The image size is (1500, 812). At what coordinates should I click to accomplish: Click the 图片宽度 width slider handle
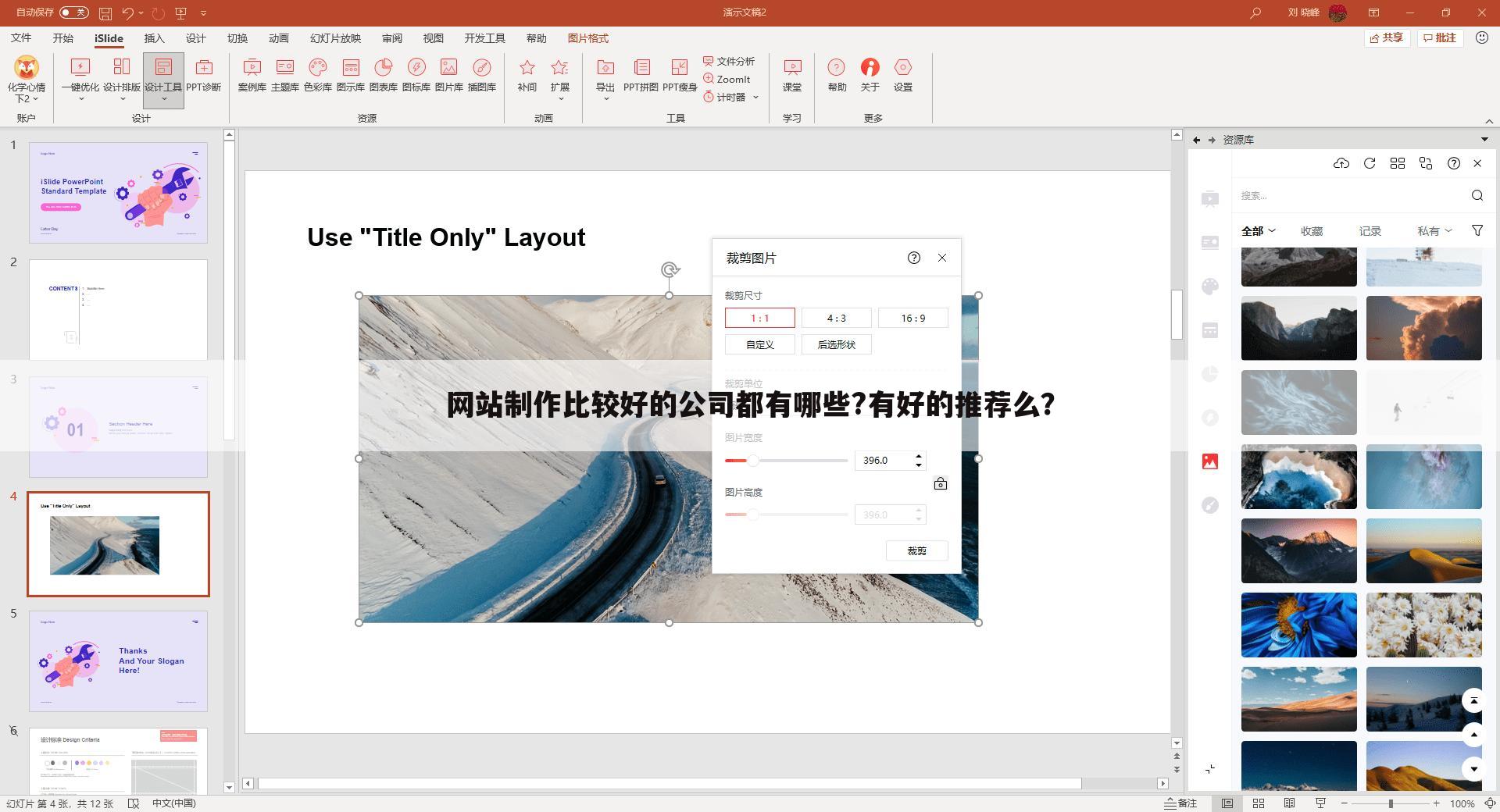[752, 461]
